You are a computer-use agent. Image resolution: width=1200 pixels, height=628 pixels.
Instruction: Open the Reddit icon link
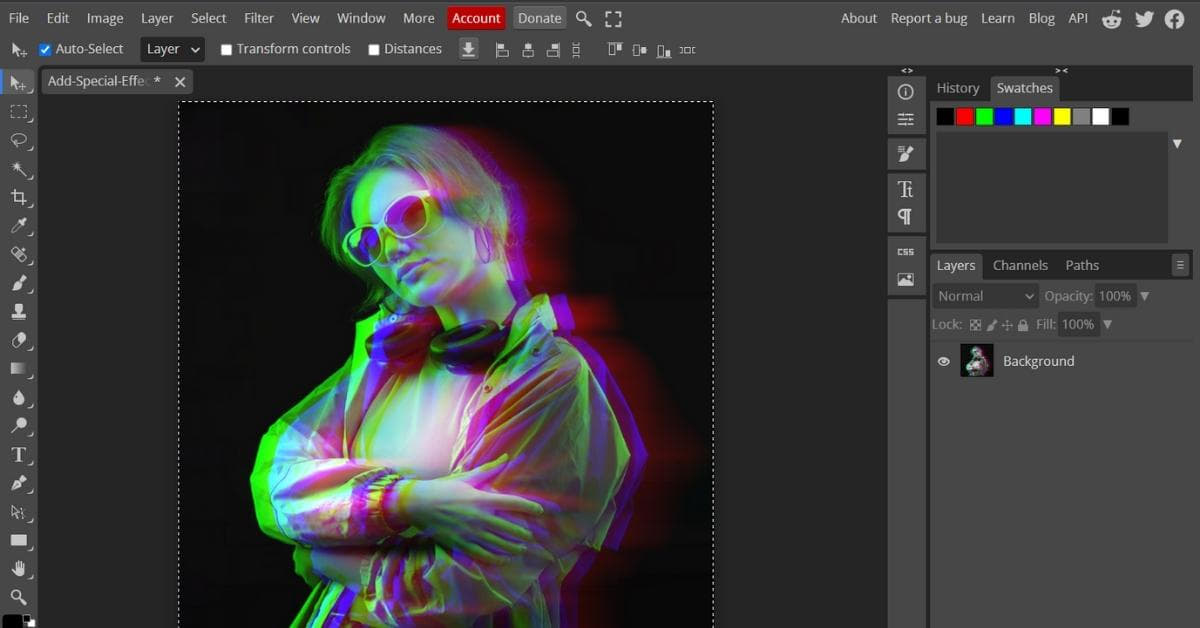tap(1111, 18)
